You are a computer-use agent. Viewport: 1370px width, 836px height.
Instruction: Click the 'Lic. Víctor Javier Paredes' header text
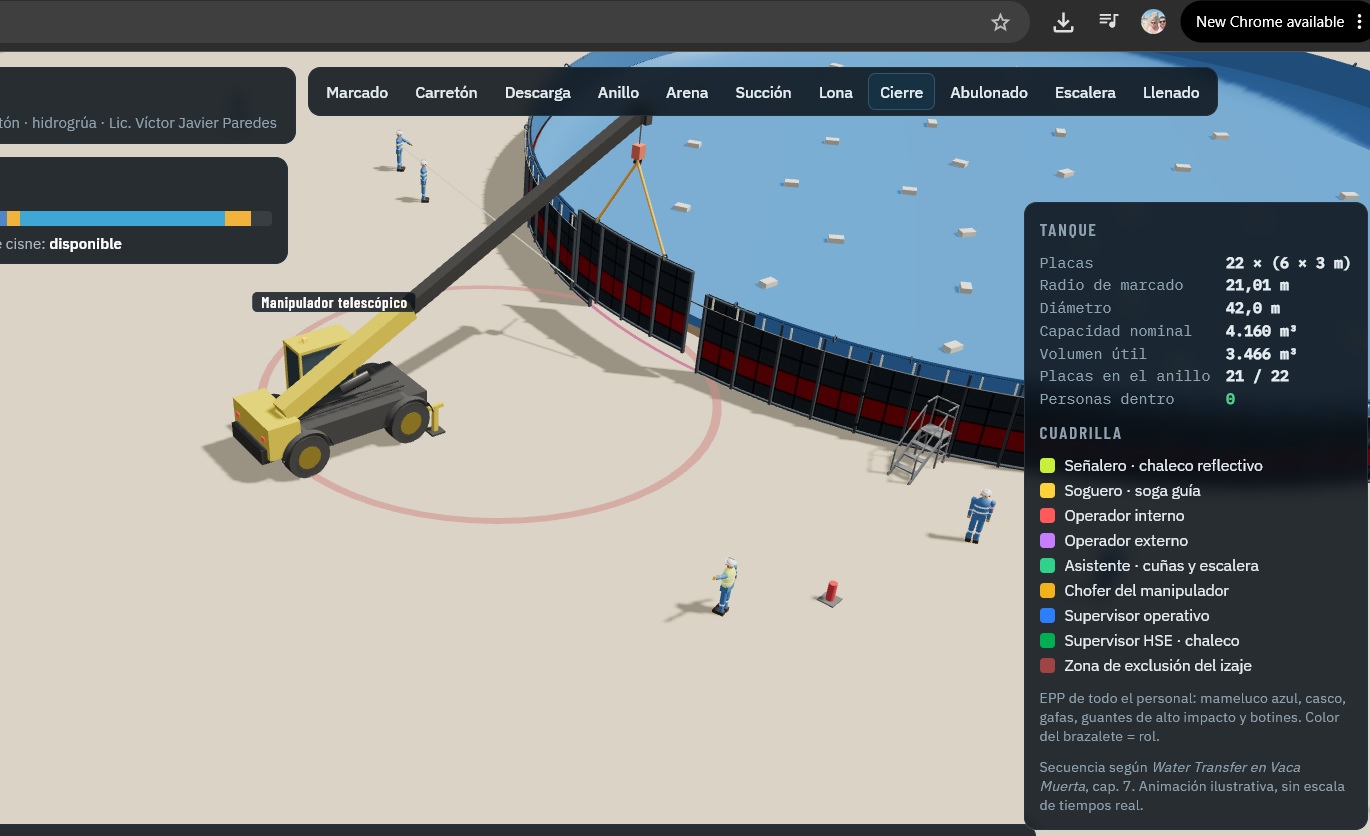[x=192, y=123]
